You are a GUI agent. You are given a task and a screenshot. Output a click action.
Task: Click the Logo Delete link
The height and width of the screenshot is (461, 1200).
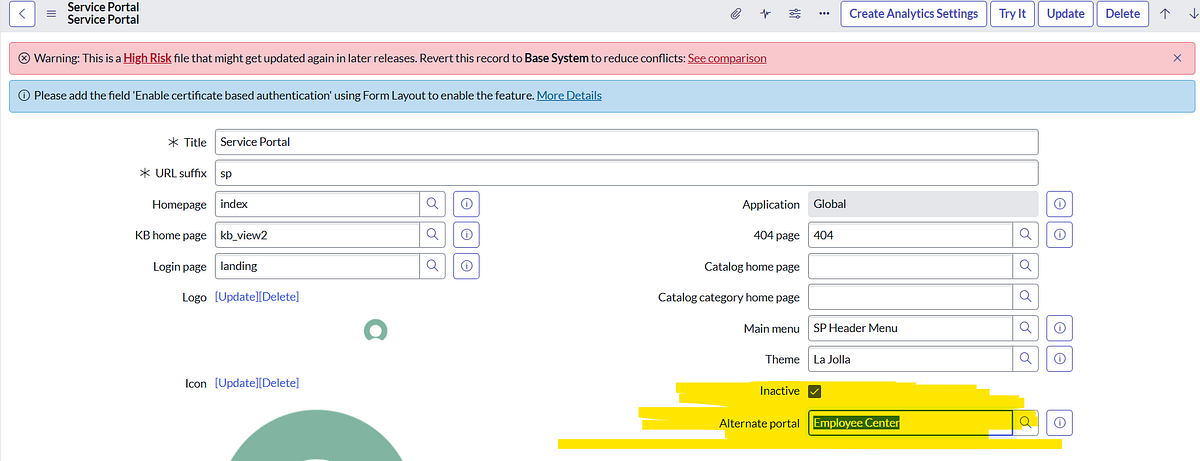(279, 297)
